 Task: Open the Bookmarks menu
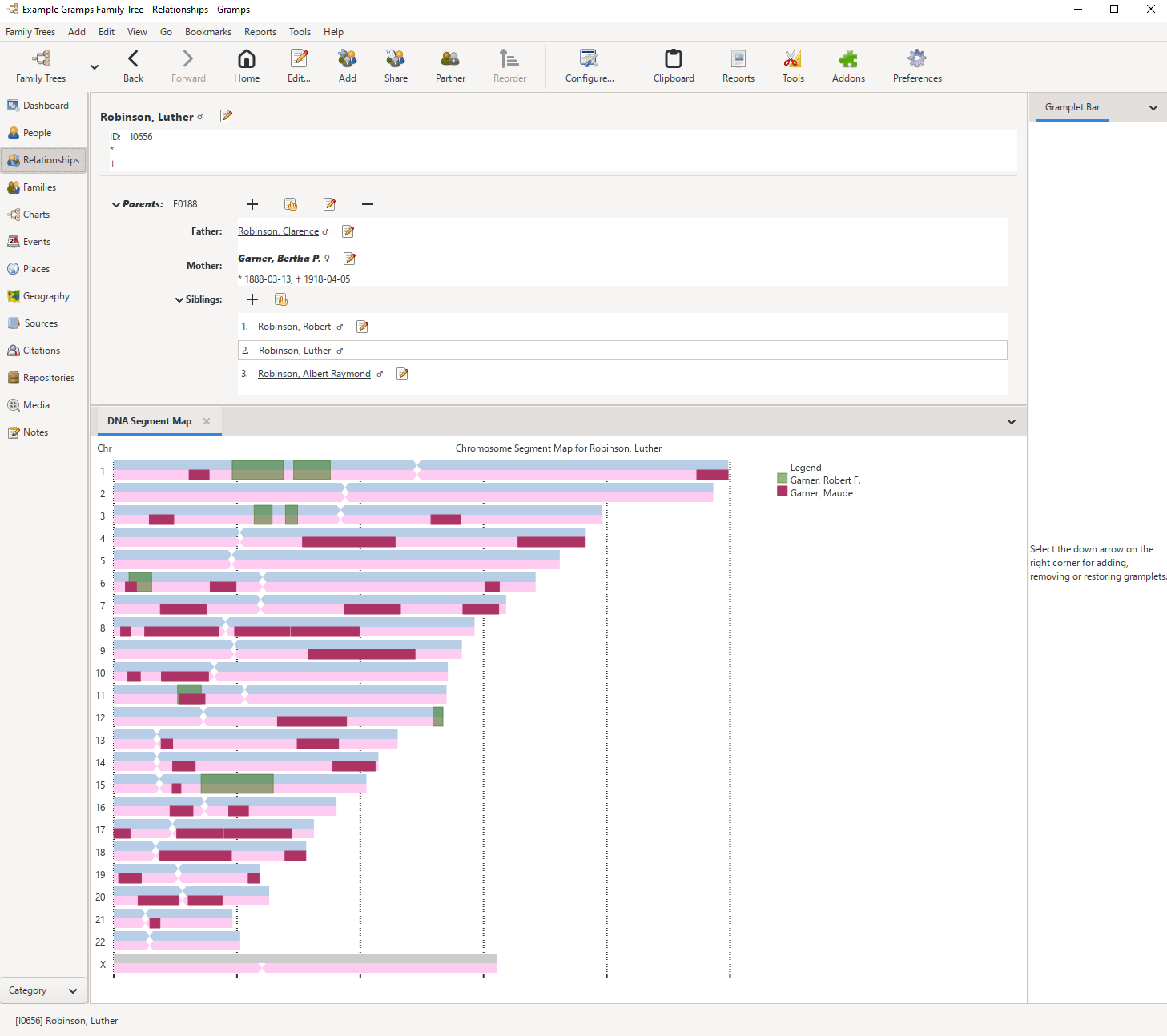point(208,32)
